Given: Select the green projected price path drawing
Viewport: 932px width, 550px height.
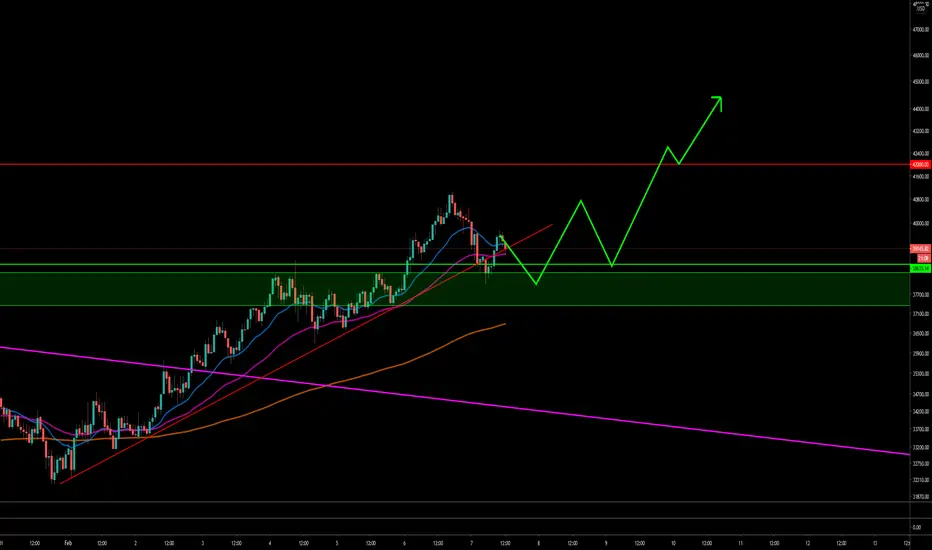Looking at the screenshot, I should point(639,204).
